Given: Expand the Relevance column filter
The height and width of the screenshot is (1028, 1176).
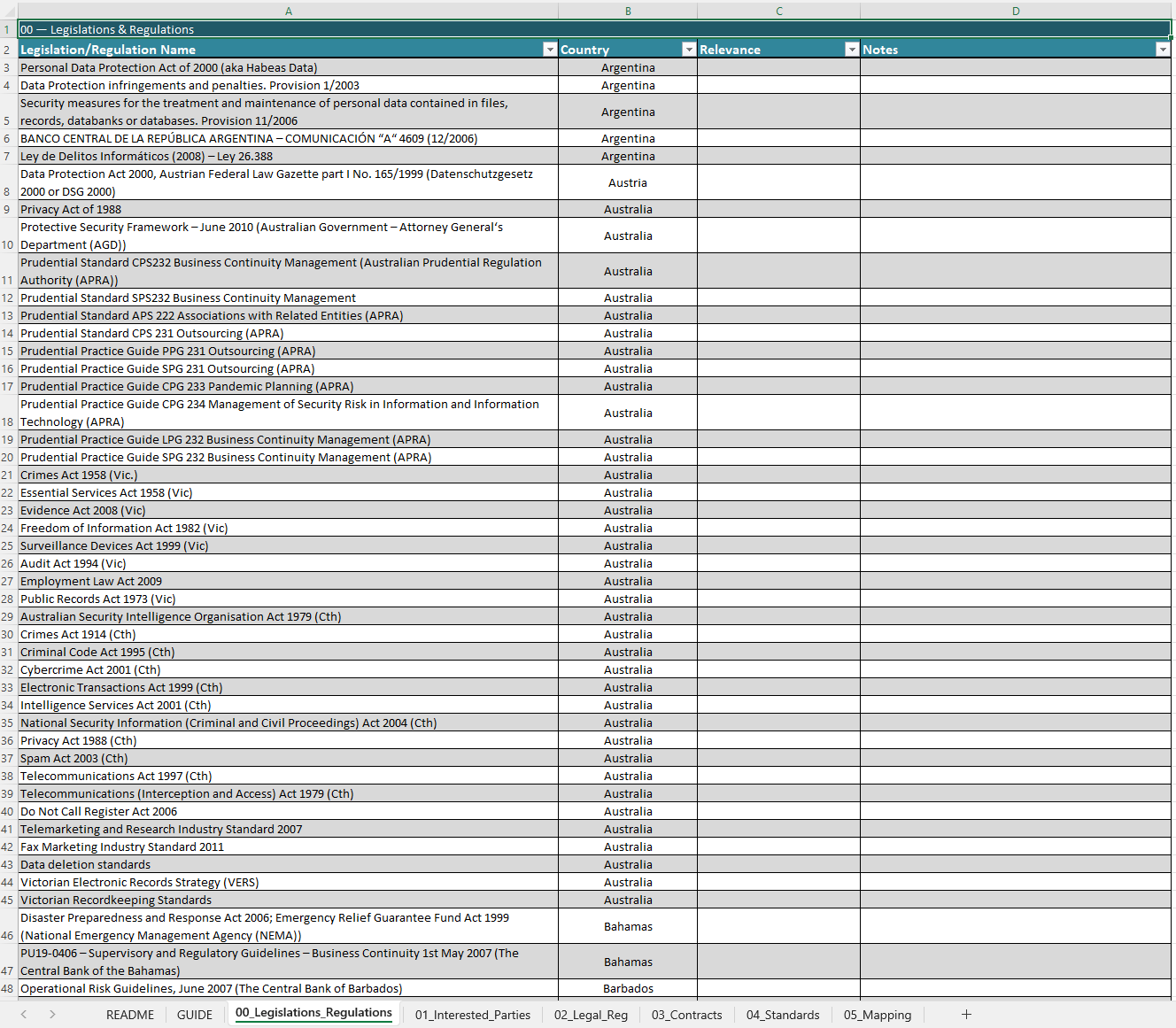Looking at the screenshot, I should pos(851,50).
